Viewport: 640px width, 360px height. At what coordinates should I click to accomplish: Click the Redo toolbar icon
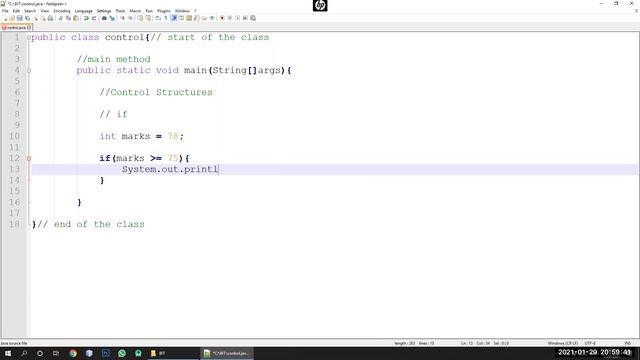click(94, 18)
